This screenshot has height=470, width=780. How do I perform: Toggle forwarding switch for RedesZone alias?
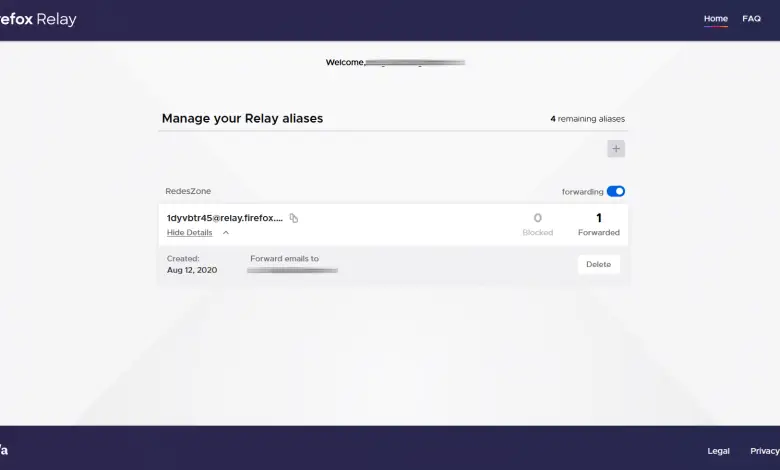pos(616,191)
